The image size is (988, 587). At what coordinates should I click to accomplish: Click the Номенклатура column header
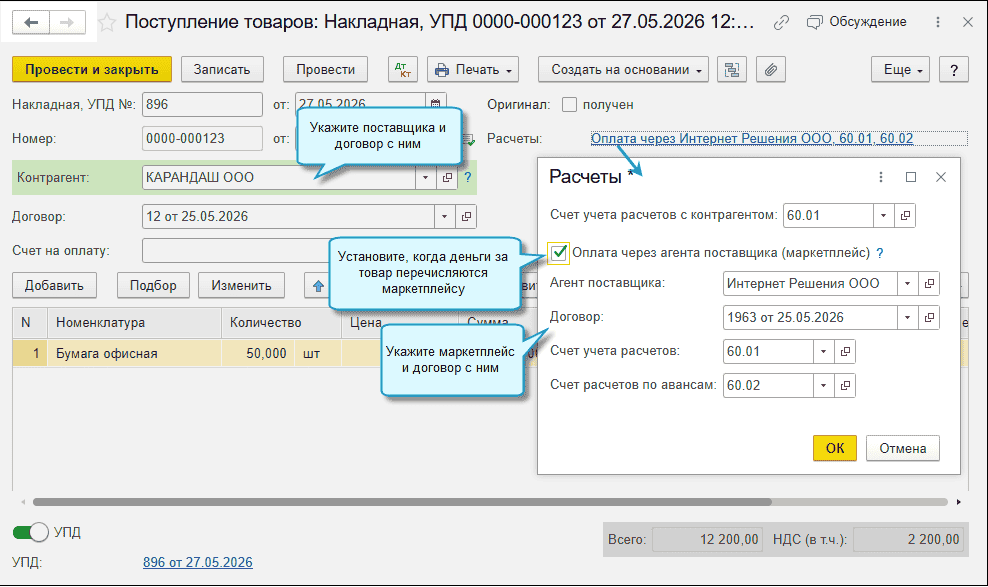[134, 322]
